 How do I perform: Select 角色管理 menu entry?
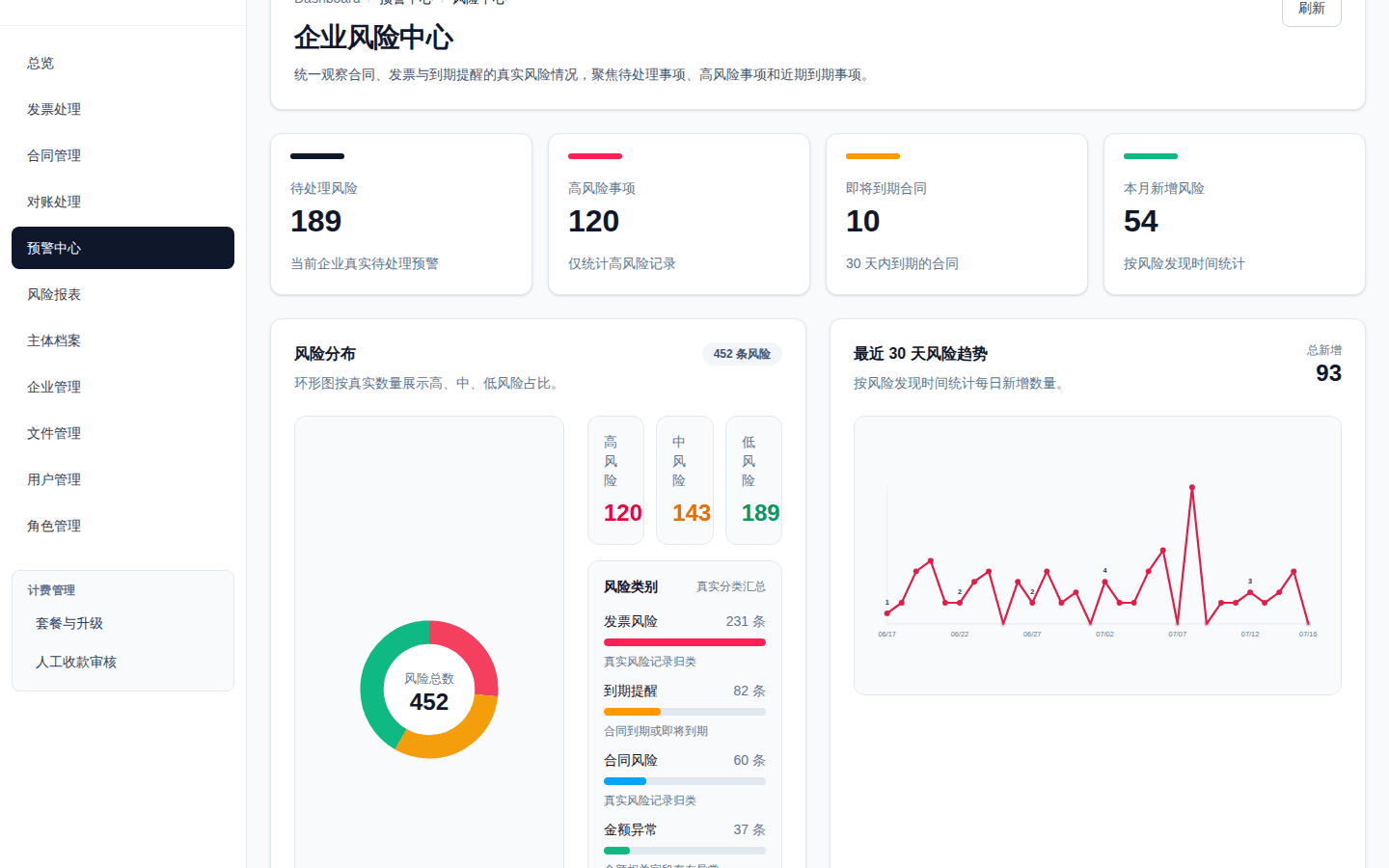(x=123, y=526)
